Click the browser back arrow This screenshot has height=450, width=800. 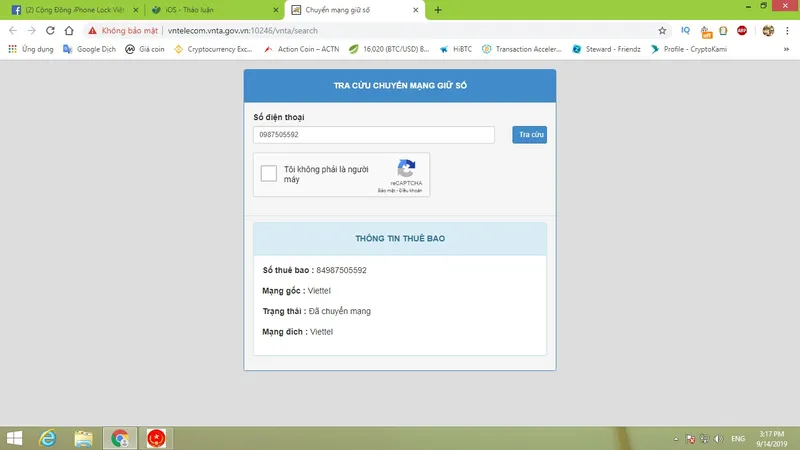pos(13,30)
